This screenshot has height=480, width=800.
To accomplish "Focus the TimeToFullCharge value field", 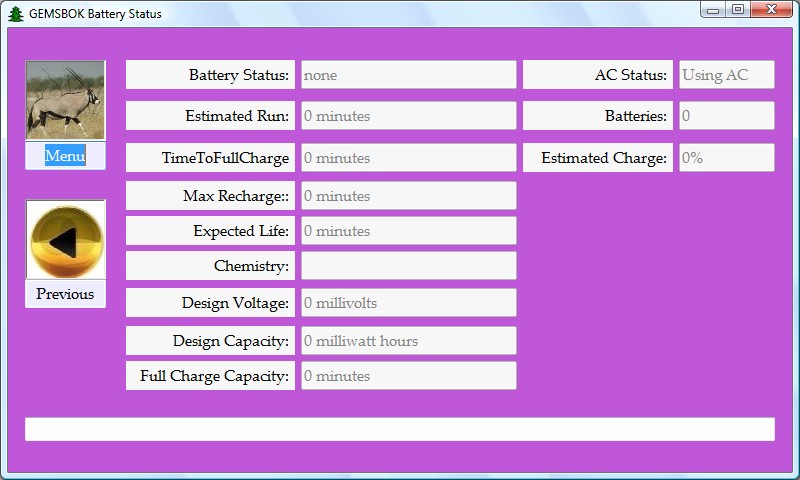I will [408, 158].
